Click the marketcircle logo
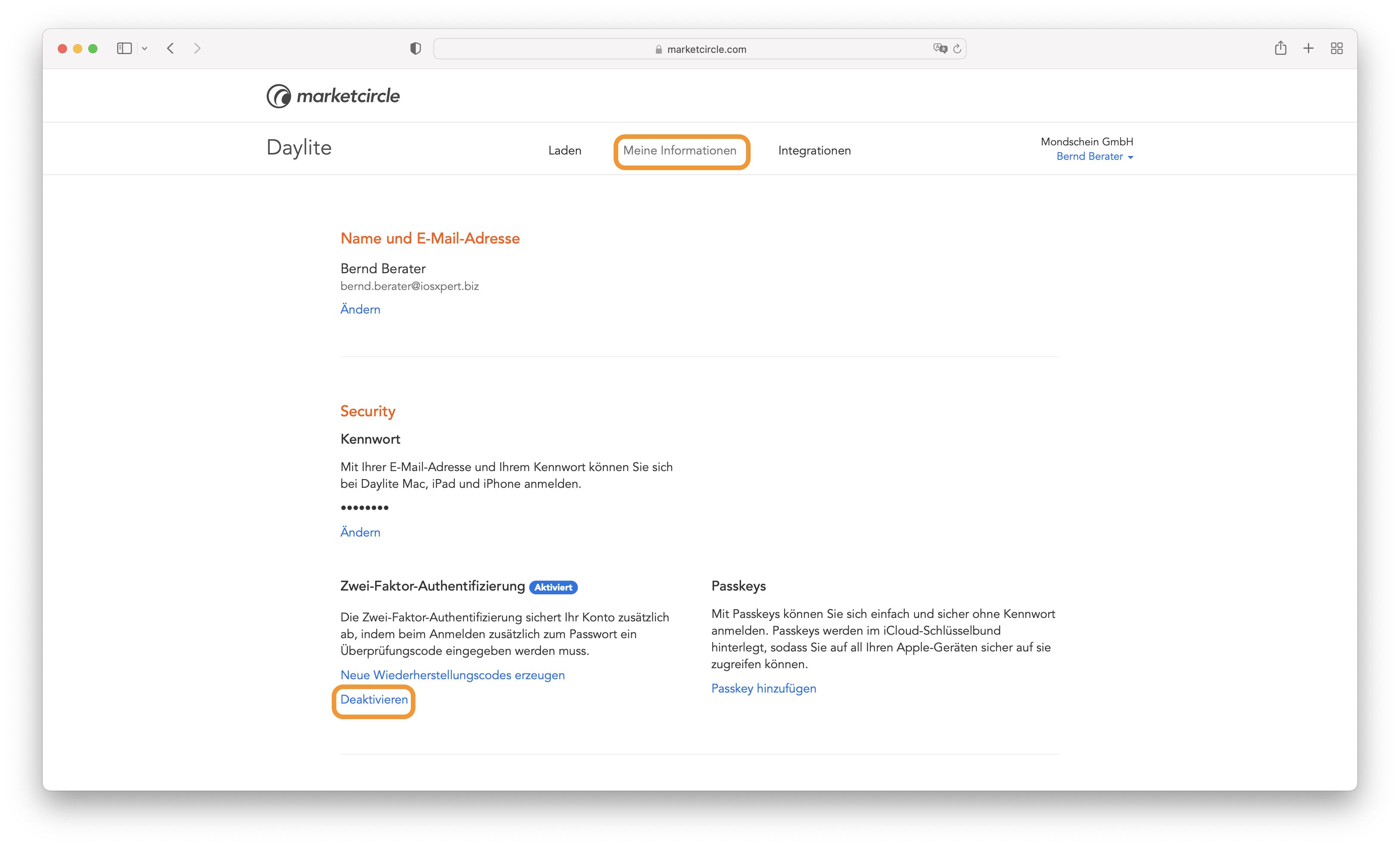This screenshot has height=847, width=1400. [x=333, y=96]
